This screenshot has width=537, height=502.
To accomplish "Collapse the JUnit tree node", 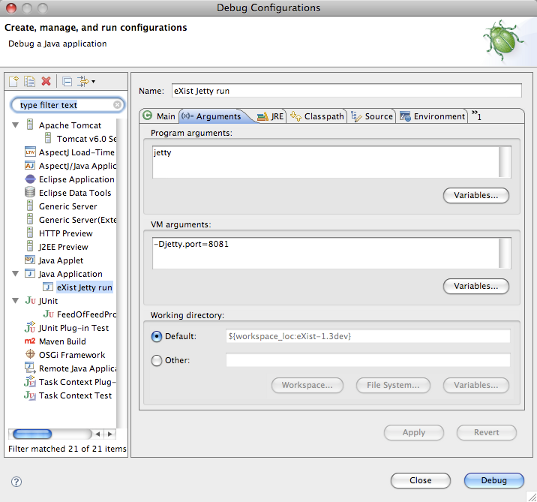I will click(x=15, y=301).
